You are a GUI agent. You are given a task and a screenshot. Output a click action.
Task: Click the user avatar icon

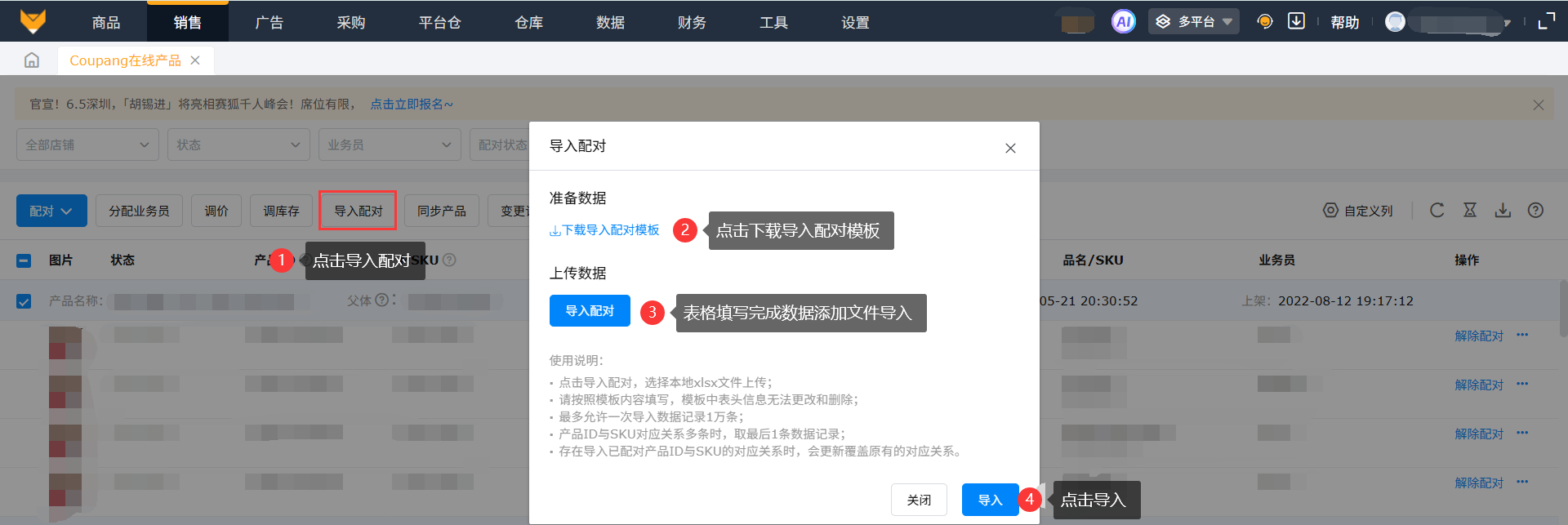pyautogui.click(x=1396, y=22)
